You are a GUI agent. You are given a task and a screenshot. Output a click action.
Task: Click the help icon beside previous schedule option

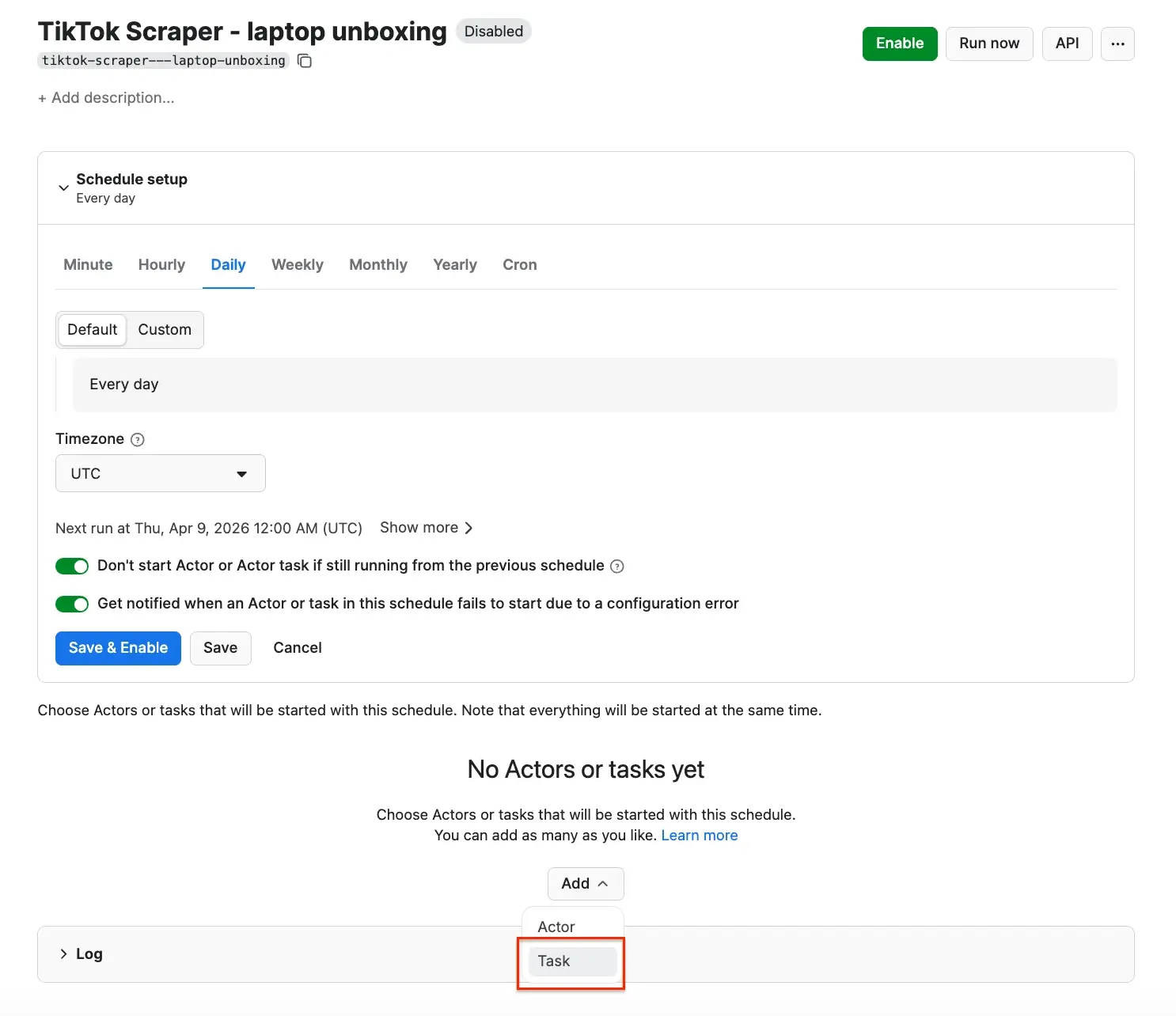(x=617, y=567)
